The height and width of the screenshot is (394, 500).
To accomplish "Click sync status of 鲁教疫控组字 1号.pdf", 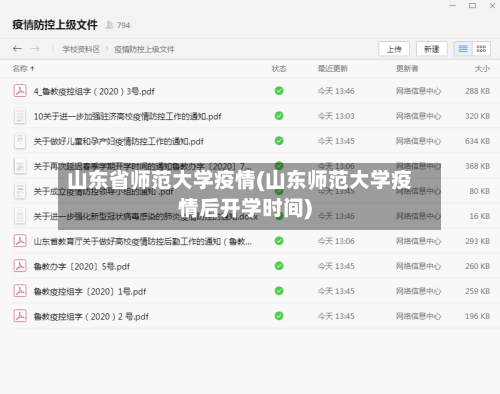I will coord(279,291).
